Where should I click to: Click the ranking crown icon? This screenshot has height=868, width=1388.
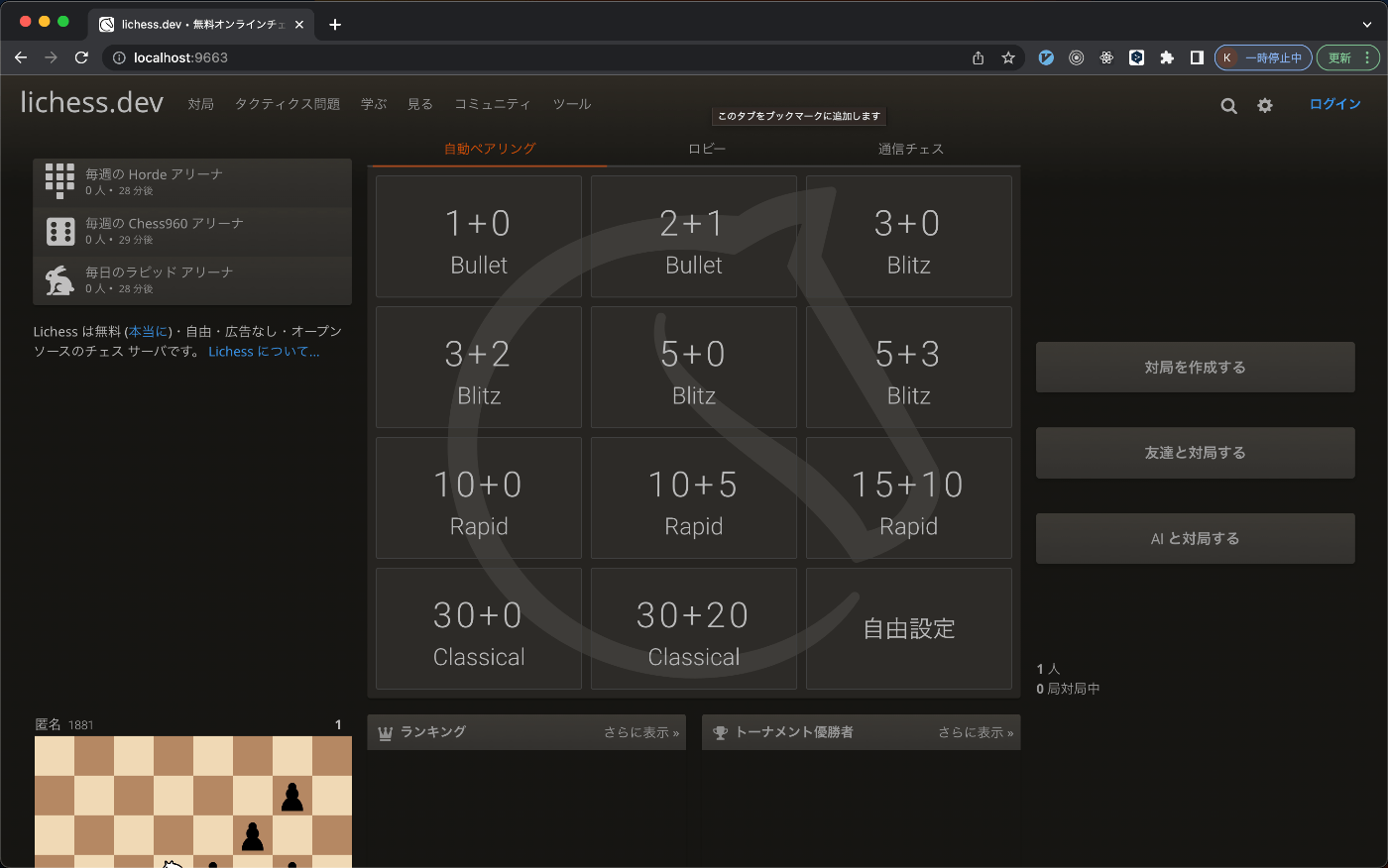pyautogui.click(x=386, y=733)
